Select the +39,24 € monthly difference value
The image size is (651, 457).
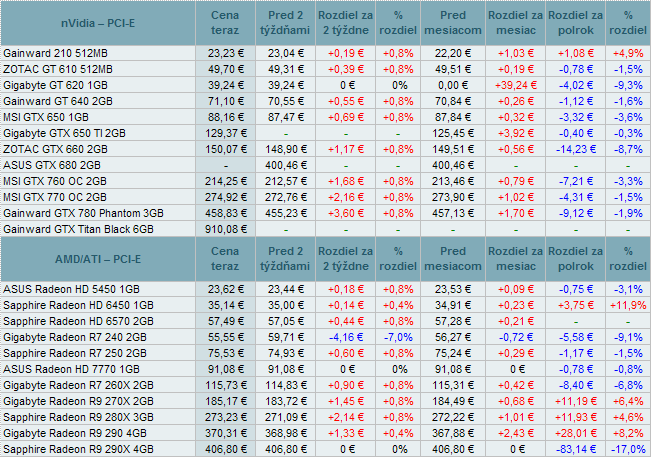tap(516, 86)
